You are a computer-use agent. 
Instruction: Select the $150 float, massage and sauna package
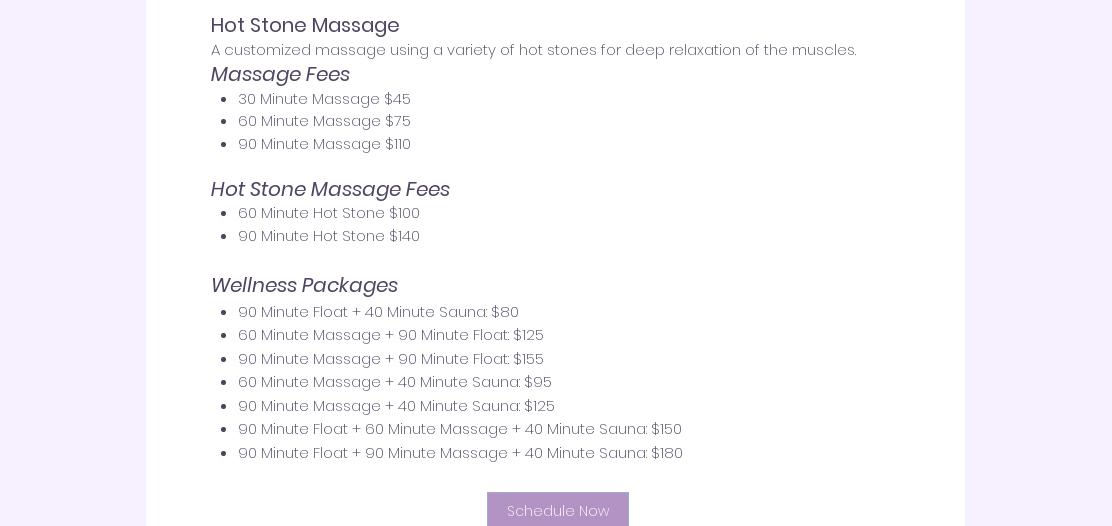(459, 429)
